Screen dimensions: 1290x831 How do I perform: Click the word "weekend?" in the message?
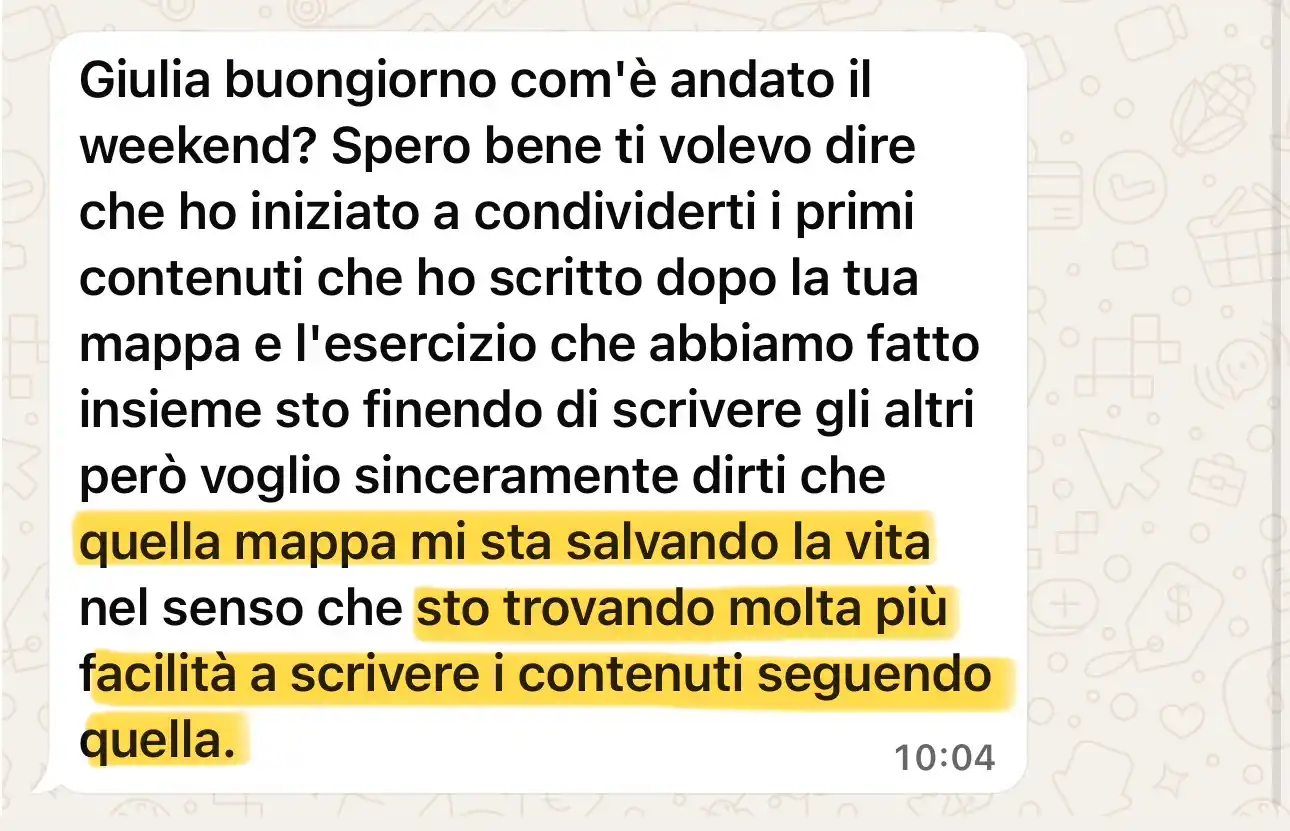pyautogui.click(x=198, y=148)
